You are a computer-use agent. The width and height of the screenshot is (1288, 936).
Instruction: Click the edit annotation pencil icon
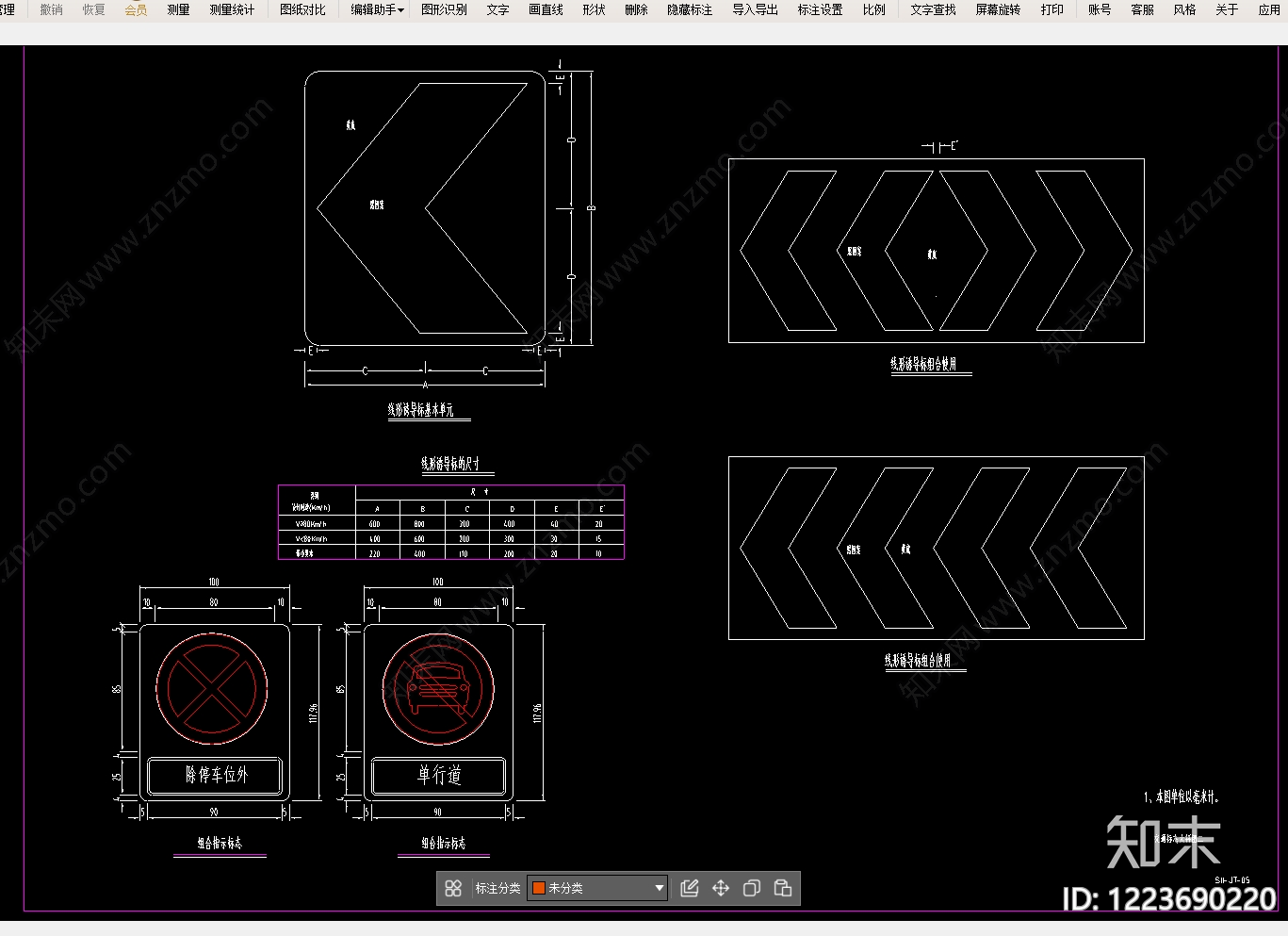690,888
